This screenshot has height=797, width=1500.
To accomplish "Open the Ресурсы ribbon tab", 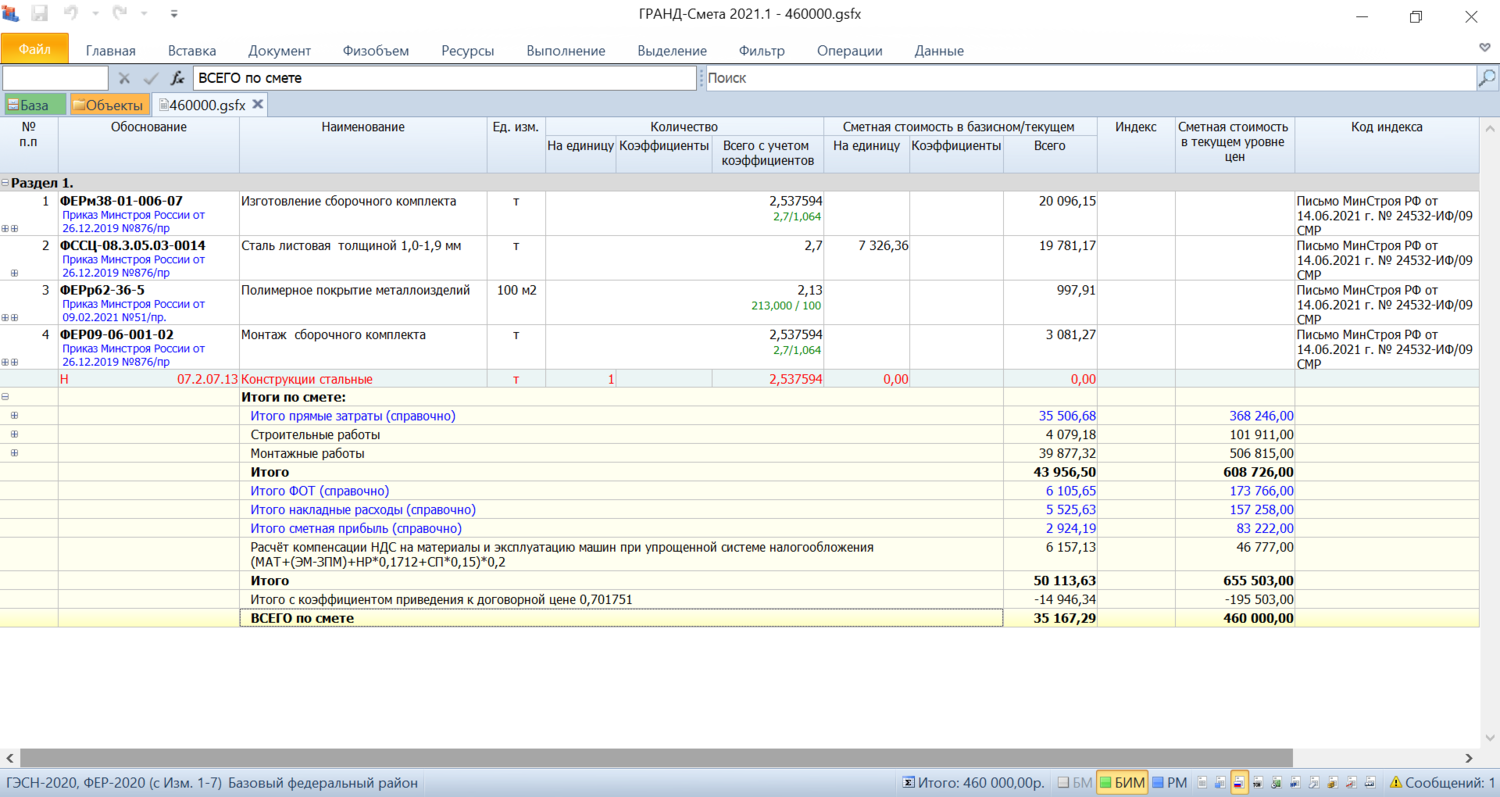I will [467, 51].
